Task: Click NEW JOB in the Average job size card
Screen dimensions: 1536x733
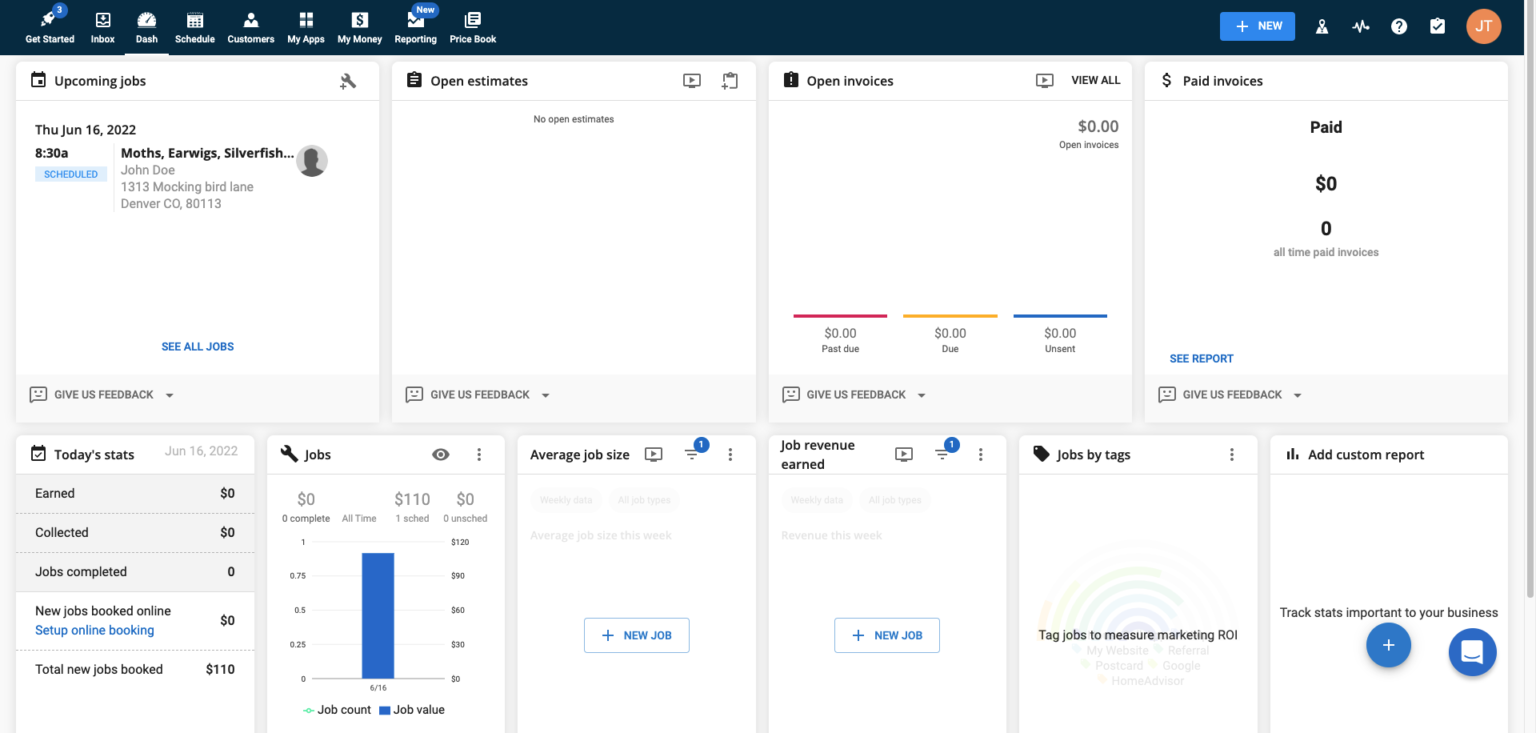Action: [636, 635]
